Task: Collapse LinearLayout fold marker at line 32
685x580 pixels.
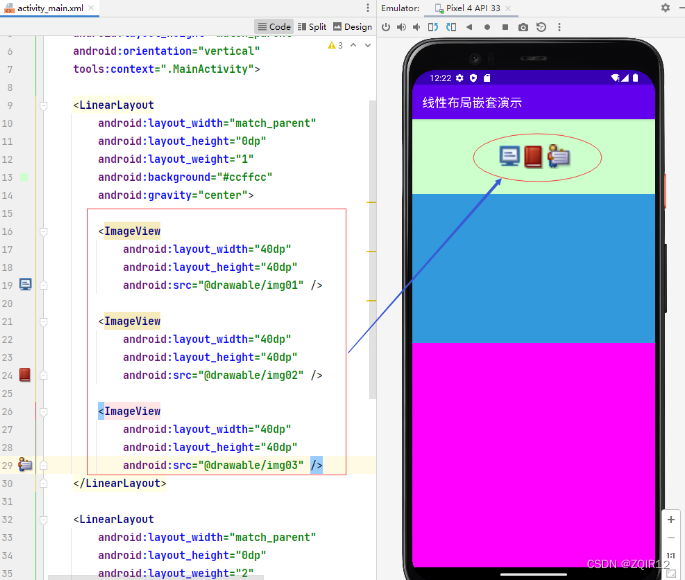Action: tap(43, 520)
